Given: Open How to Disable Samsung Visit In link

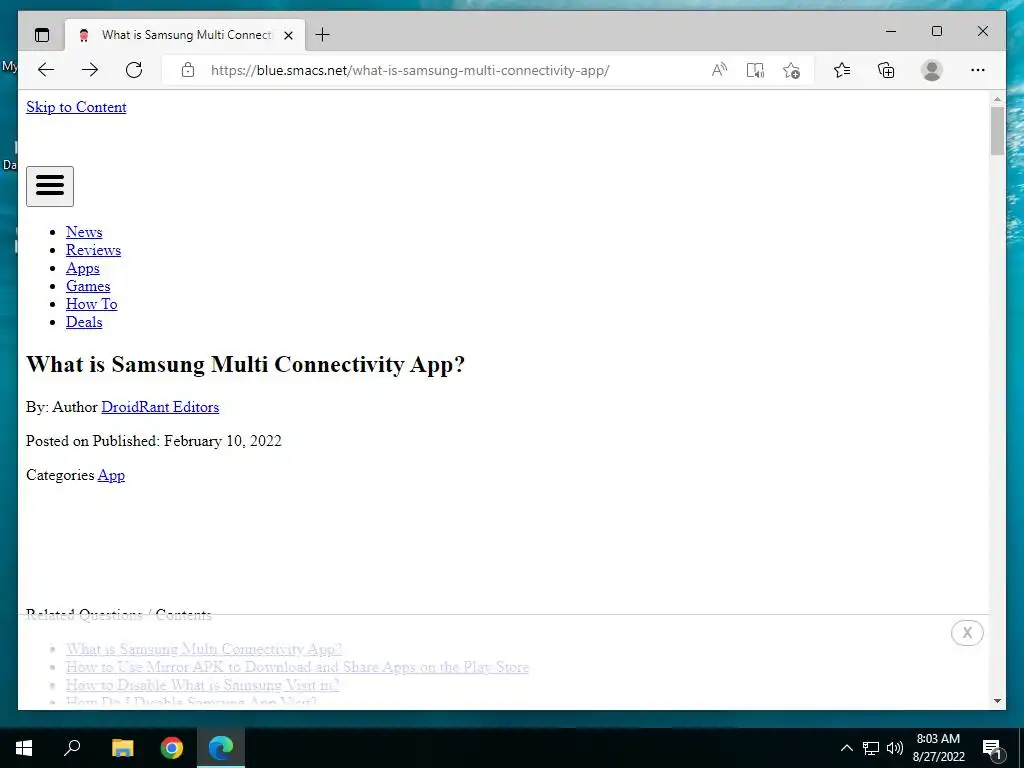Looking at the screenshot, I should coord(202,685).
